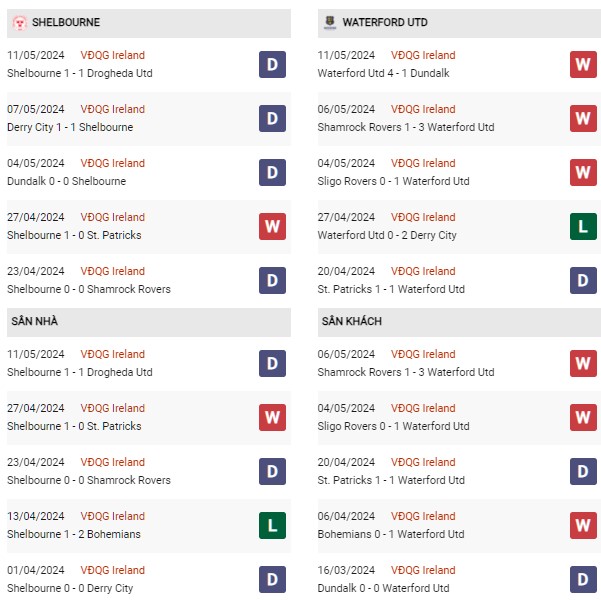Open the Shamrock Rovers 1-3 Waterford Utd match in top list

point(406,127)
